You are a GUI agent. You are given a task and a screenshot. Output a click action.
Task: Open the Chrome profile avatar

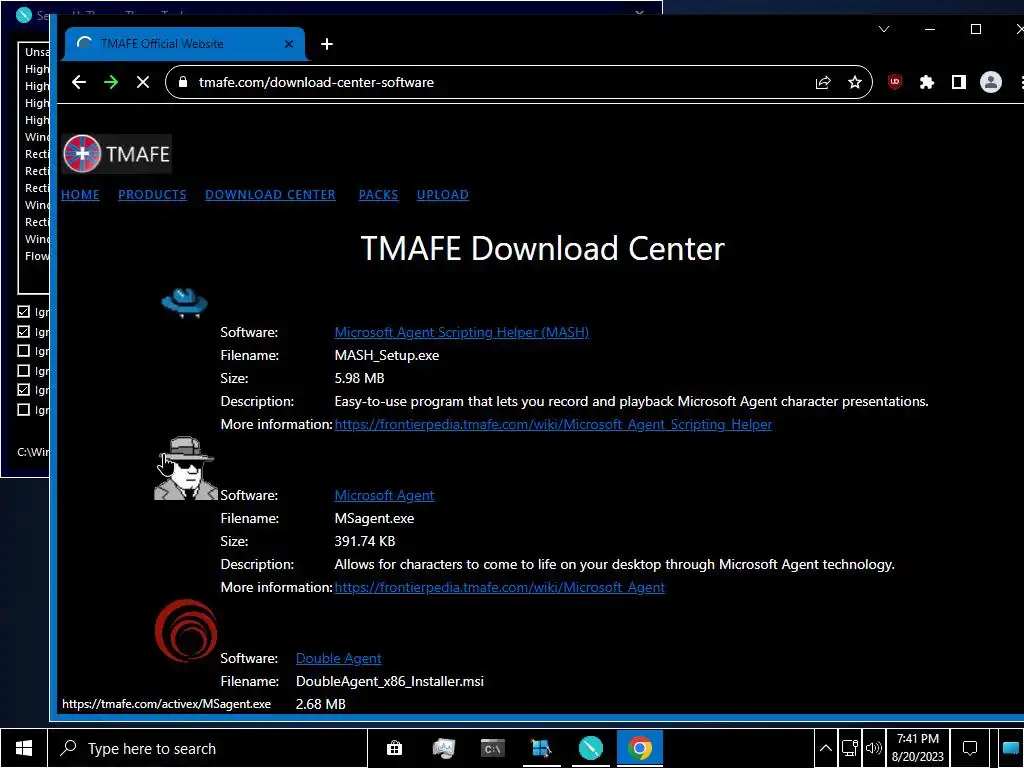click(x=991, y=82)
